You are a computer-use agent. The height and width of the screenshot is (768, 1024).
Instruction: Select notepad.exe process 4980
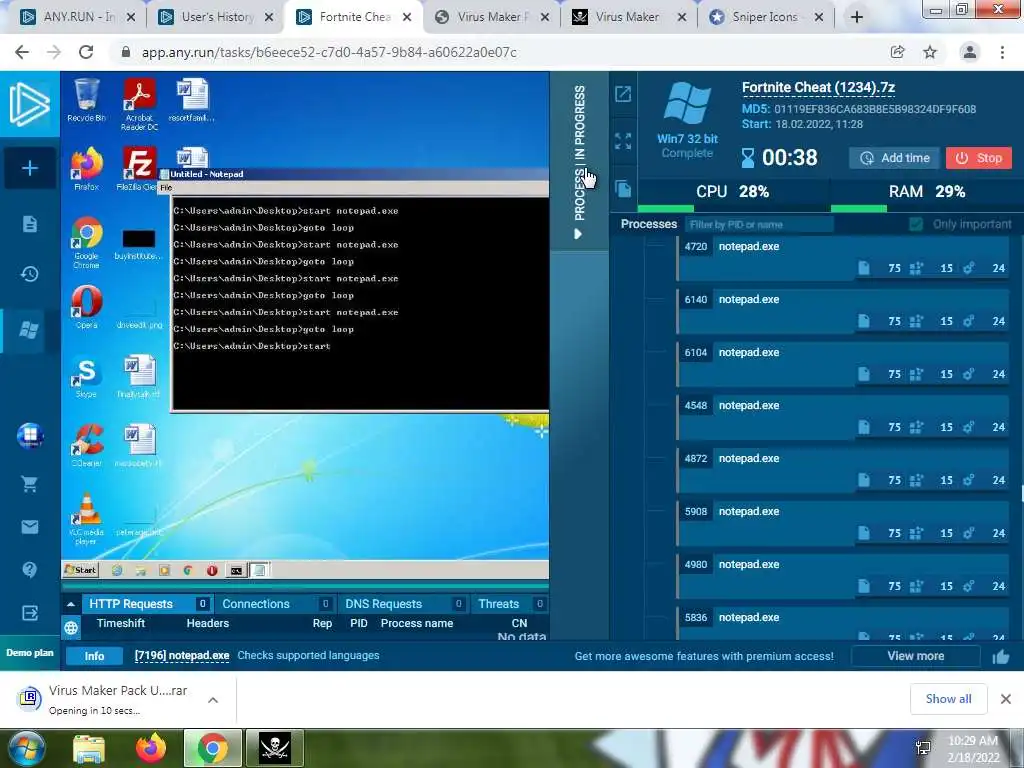pos(843,577)
